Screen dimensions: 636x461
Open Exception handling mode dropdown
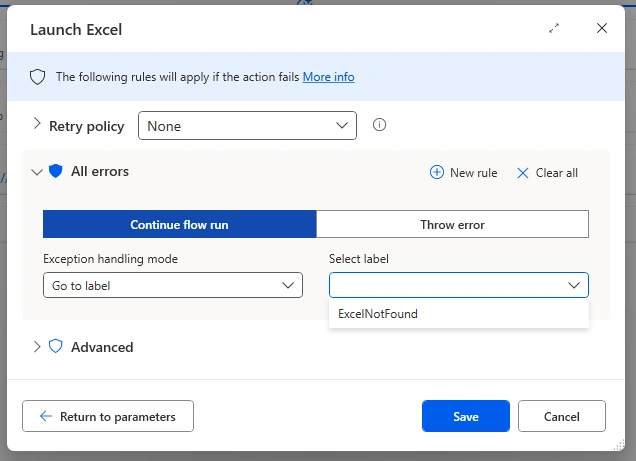pyautogui.click(x=173, y=285)
